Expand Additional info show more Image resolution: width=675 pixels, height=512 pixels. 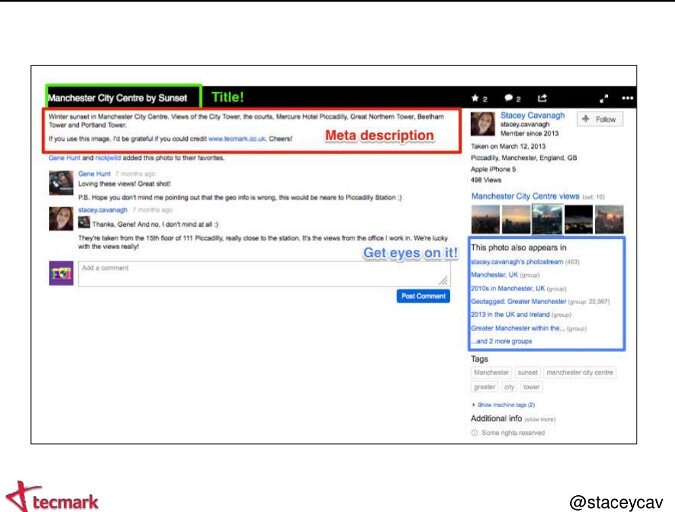[540, 419]
